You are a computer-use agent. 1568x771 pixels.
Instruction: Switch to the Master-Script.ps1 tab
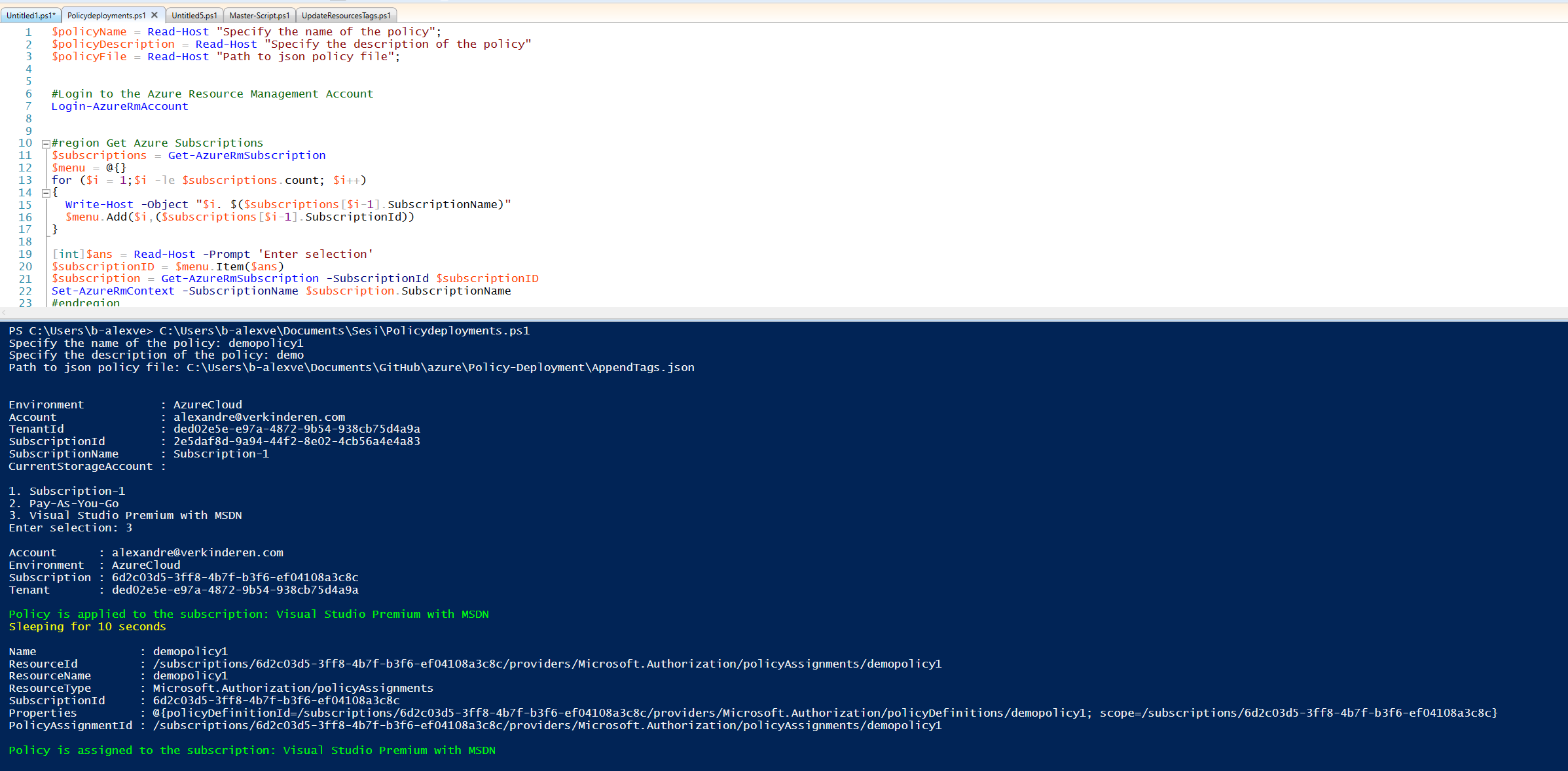point(259,15)
